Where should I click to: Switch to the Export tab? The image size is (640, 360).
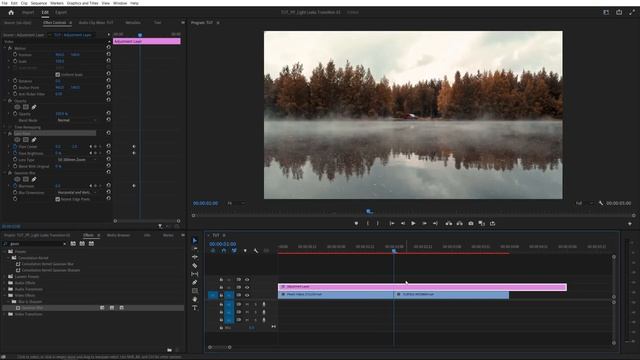tap(61, 12)
